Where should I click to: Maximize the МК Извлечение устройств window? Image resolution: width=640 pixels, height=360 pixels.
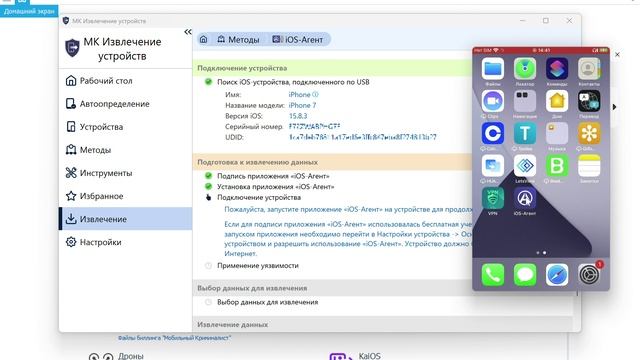point(546,20)
